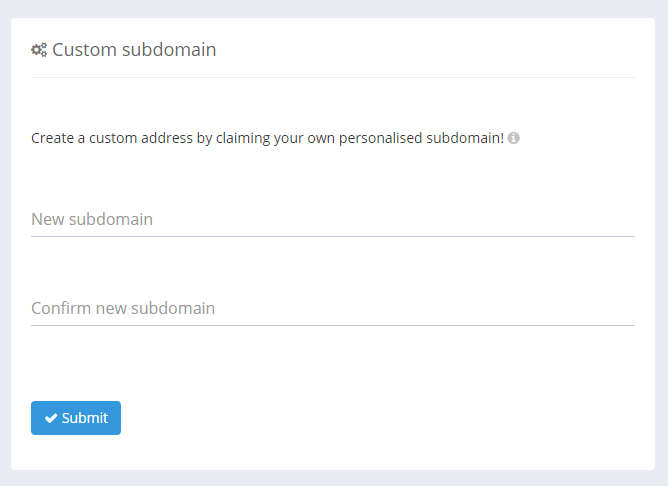Select the 'Confirm new subdomain' placeholder text

[123, 308]
